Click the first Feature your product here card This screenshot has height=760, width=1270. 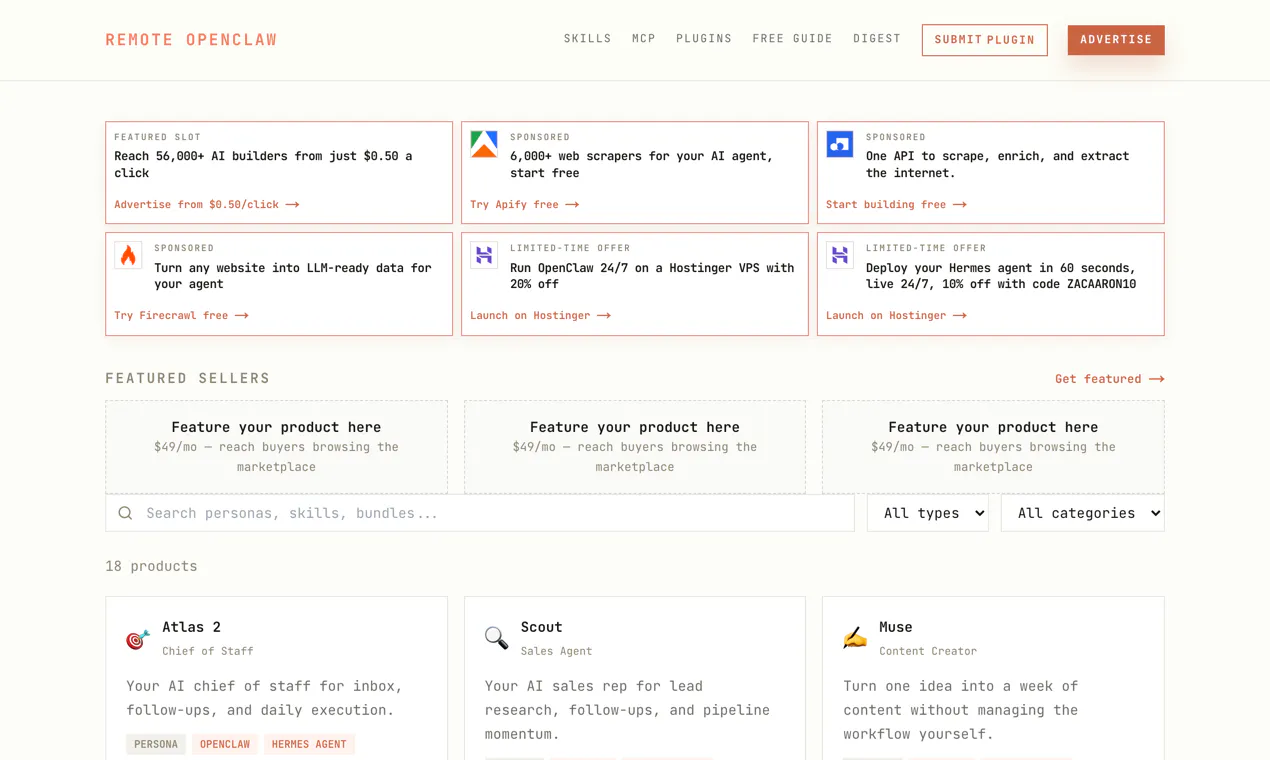pyautogui.click(x=276, y=447)
